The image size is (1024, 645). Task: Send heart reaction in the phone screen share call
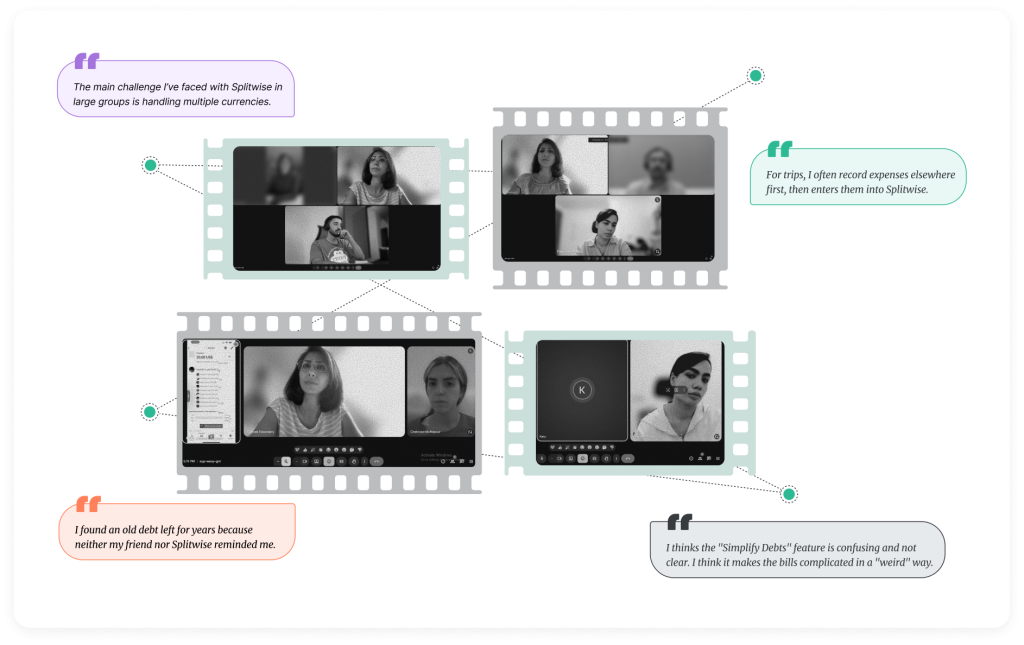pyautogui.click(x=297, y=447)
